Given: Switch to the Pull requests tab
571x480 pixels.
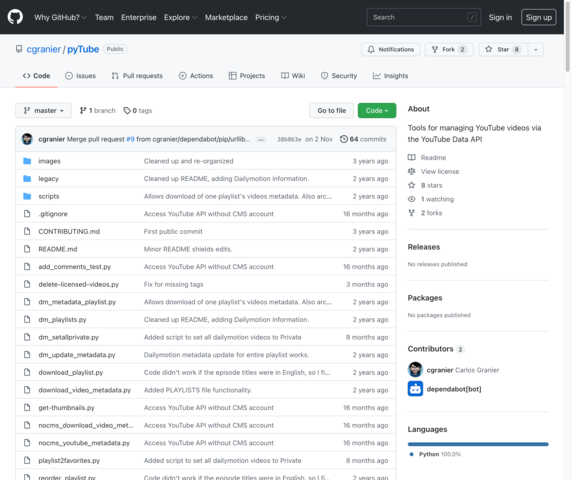Looking at the screenshot, I should [x=137, y=76].
